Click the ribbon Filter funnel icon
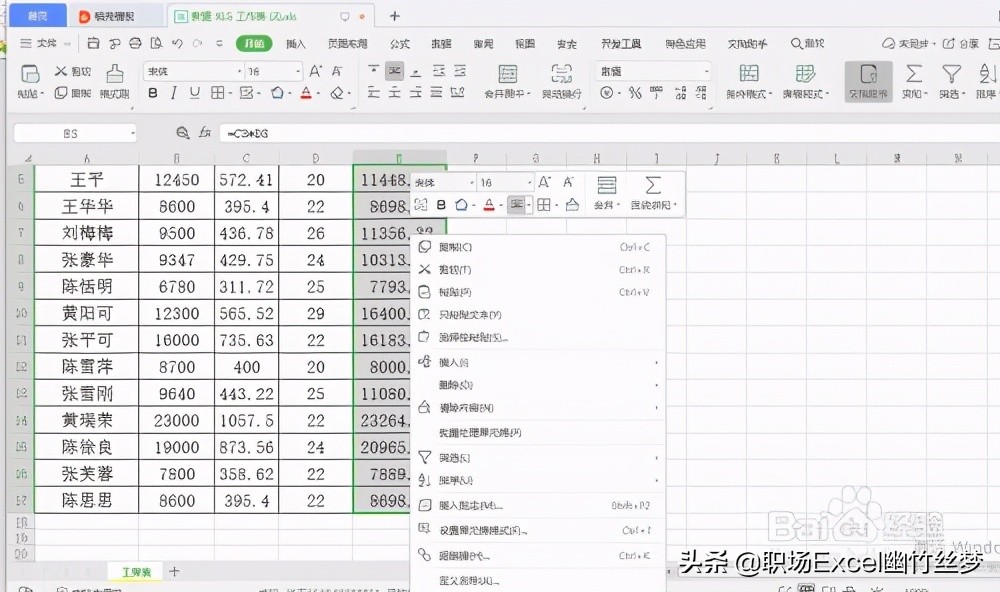 click(952, 74)
